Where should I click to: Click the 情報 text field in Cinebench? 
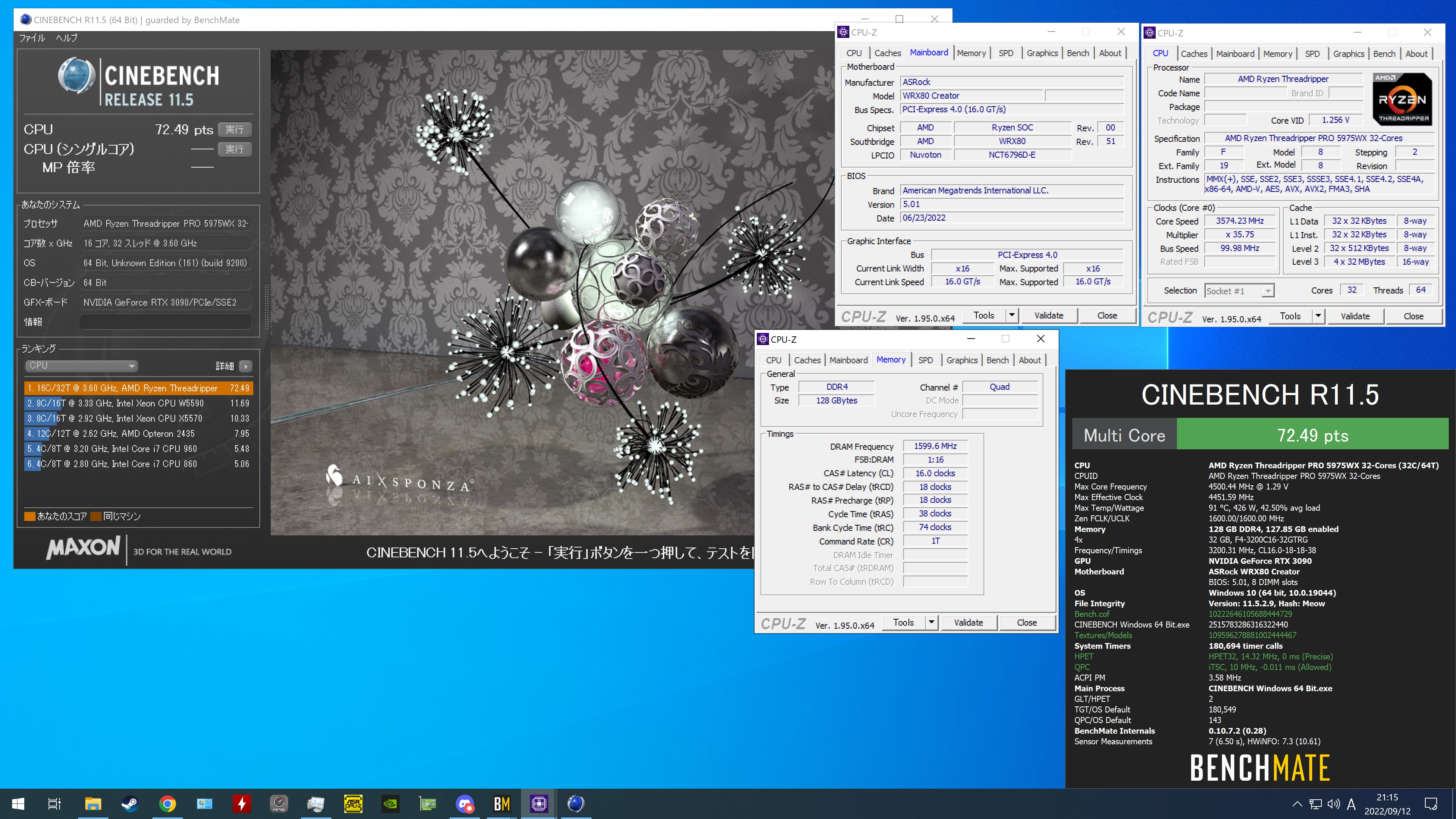165,322
